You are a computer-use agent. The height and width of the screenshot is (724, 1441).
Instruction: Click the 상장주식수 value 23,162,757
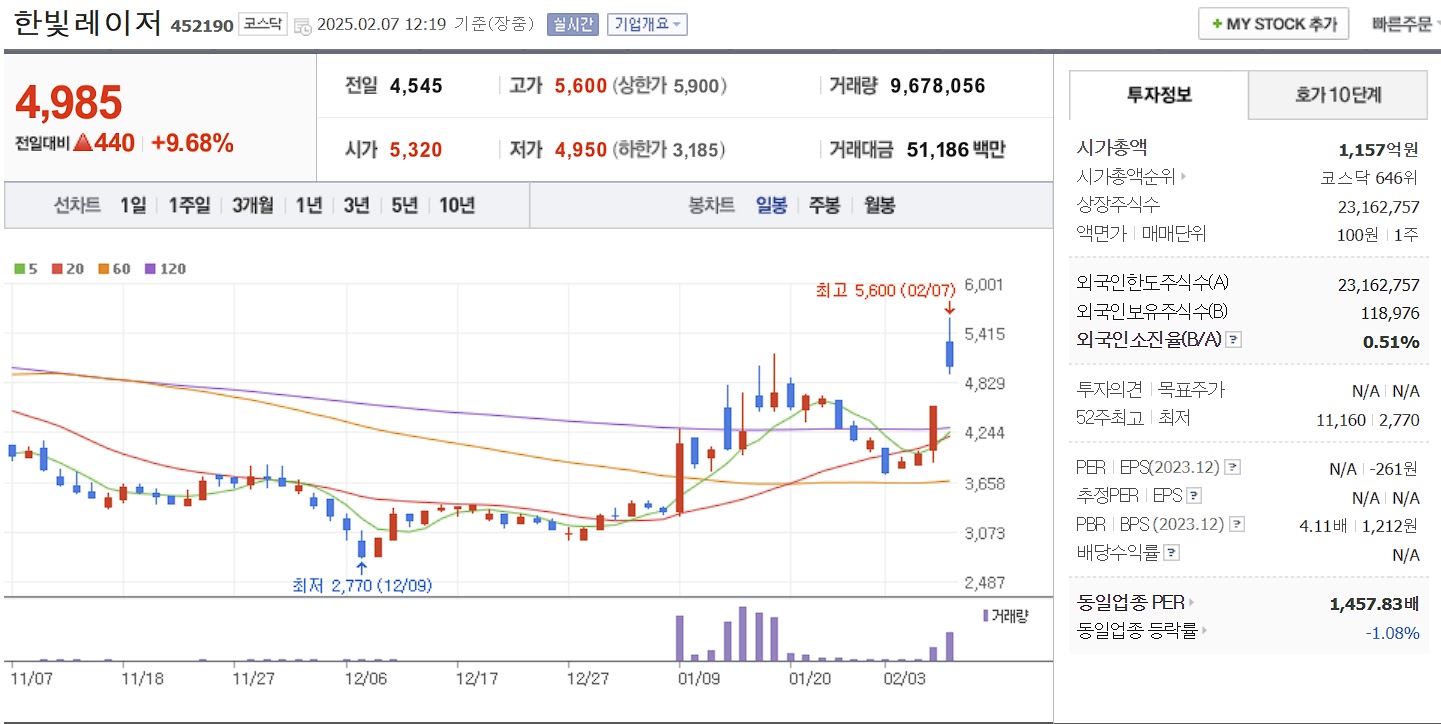(x=1378, y=206)
